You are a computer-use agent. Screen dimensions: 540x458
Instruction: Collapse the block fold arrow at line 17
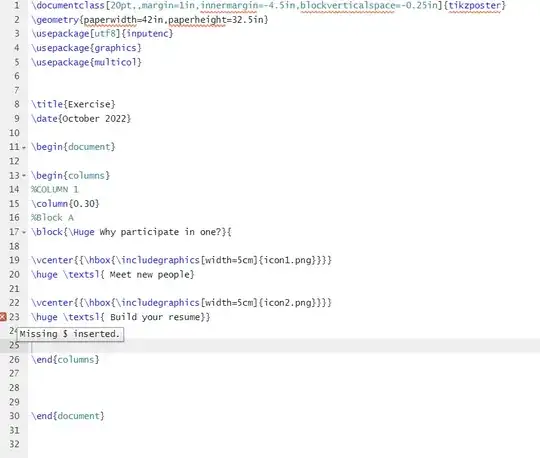click(24, 232)
